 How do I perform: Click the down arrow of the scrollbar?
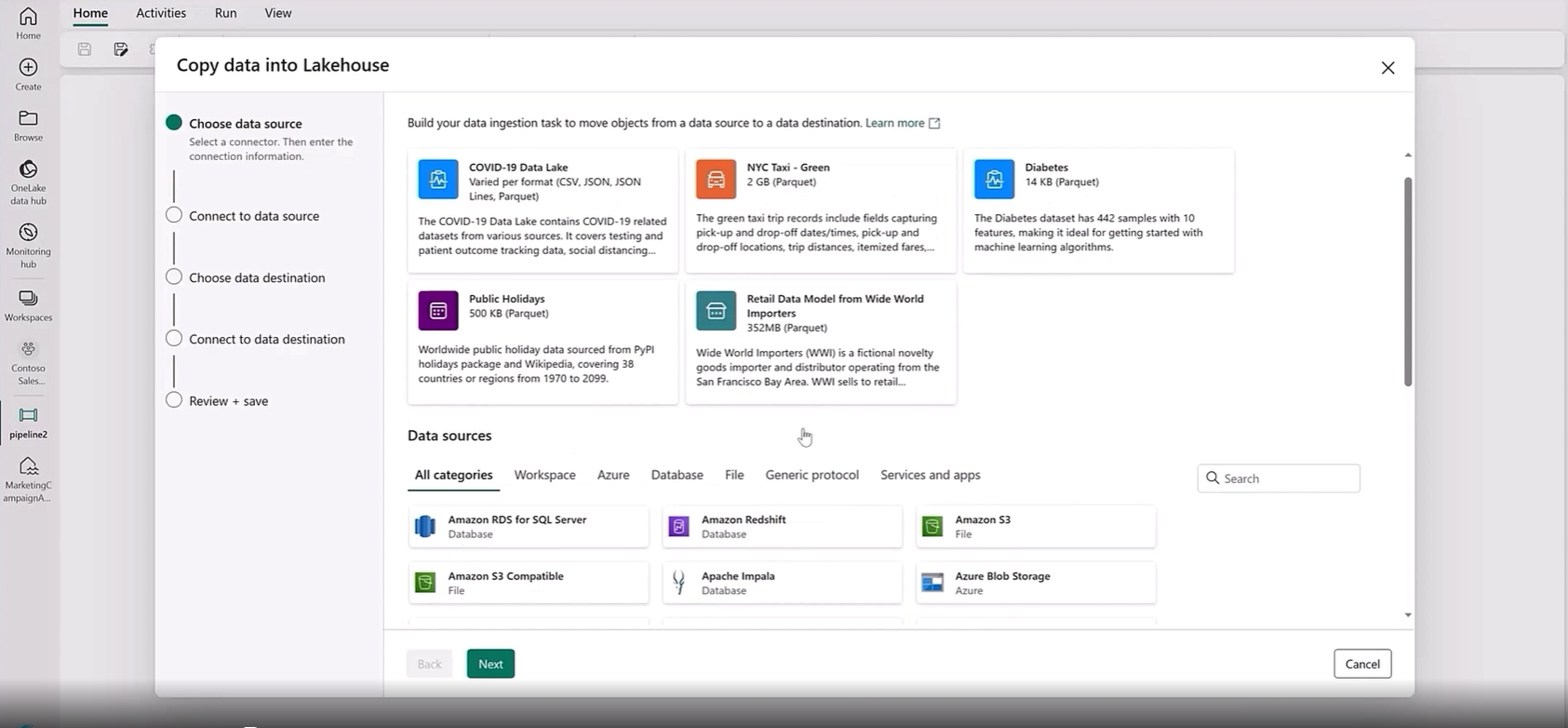tap(1407, 615)
